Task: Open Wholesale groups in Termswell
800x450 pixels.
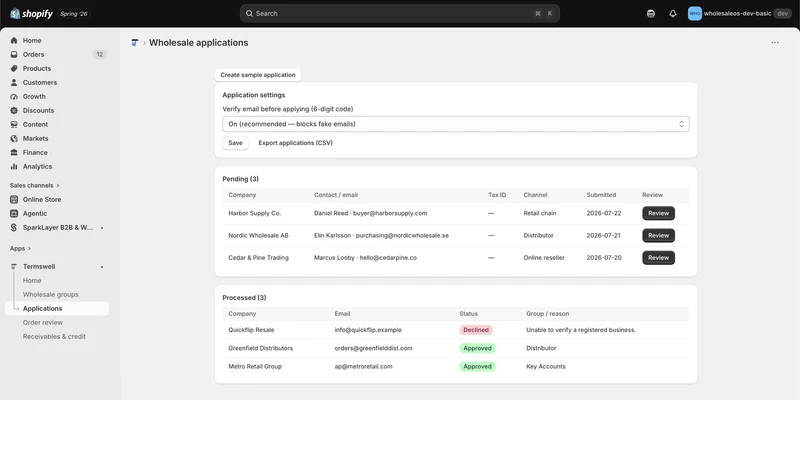Action: [51, 294]
